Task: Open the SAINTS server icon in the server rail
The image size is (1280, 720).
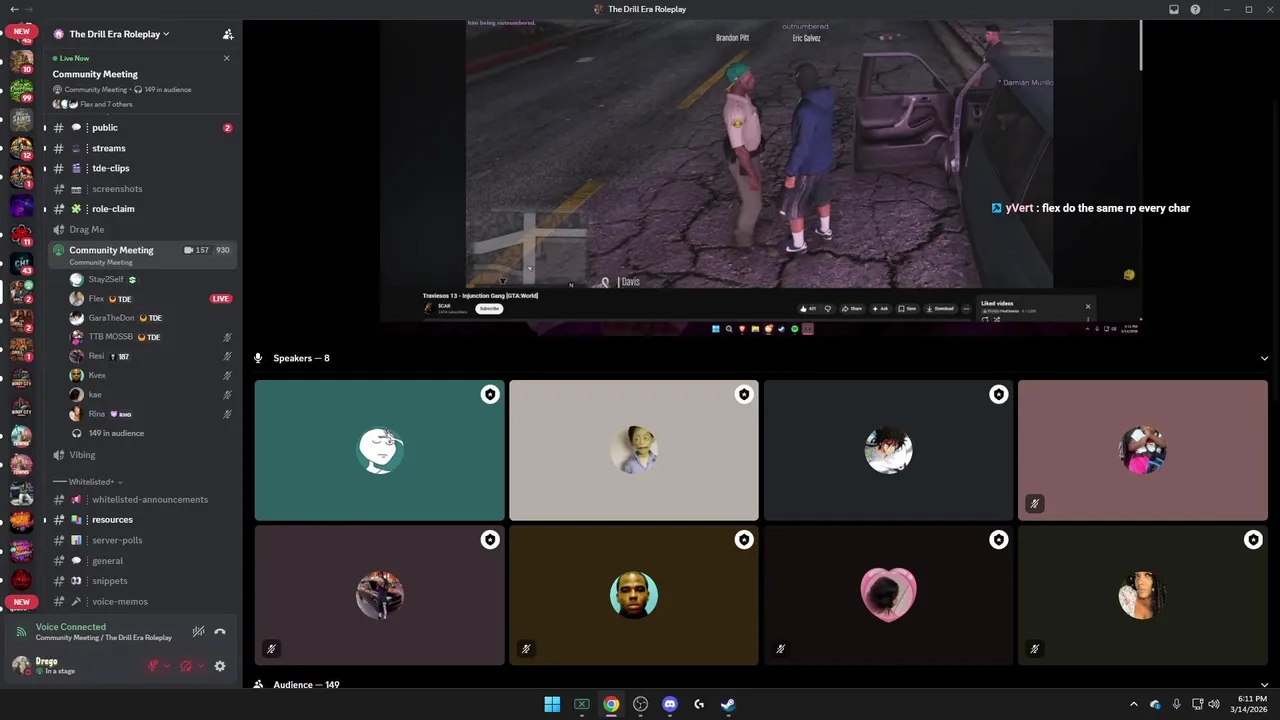Action: [22, 120]
